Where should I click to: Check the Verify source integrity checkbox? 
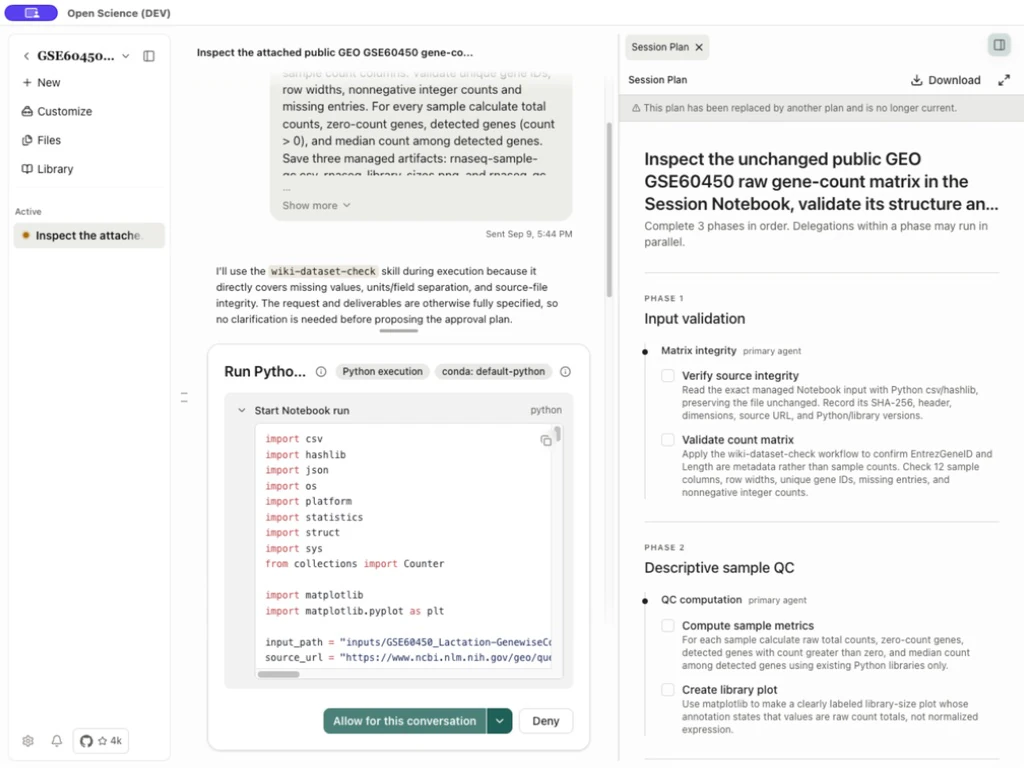coord(667,376)
